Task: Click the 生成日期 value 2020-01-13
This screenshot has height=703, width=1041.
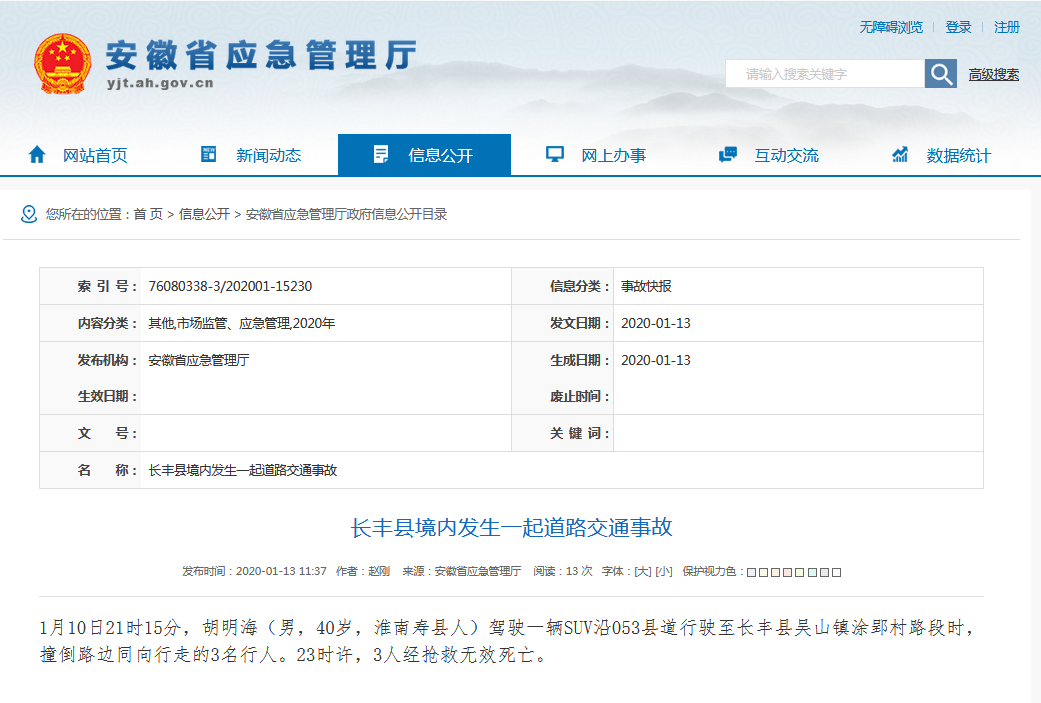Action: (655, 360)
